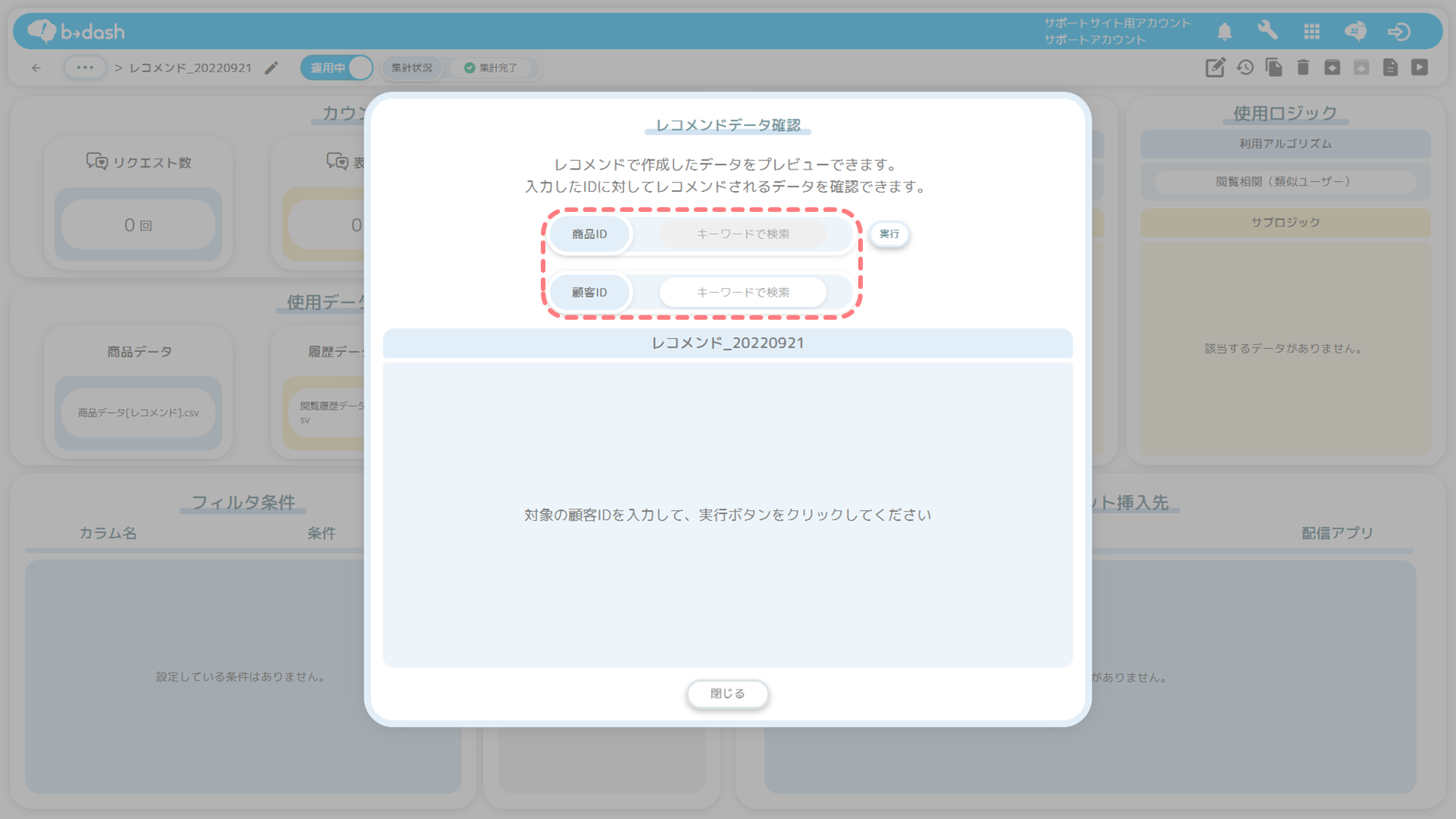Click the サポートサイト用アカウント account name

point(1117,23)
